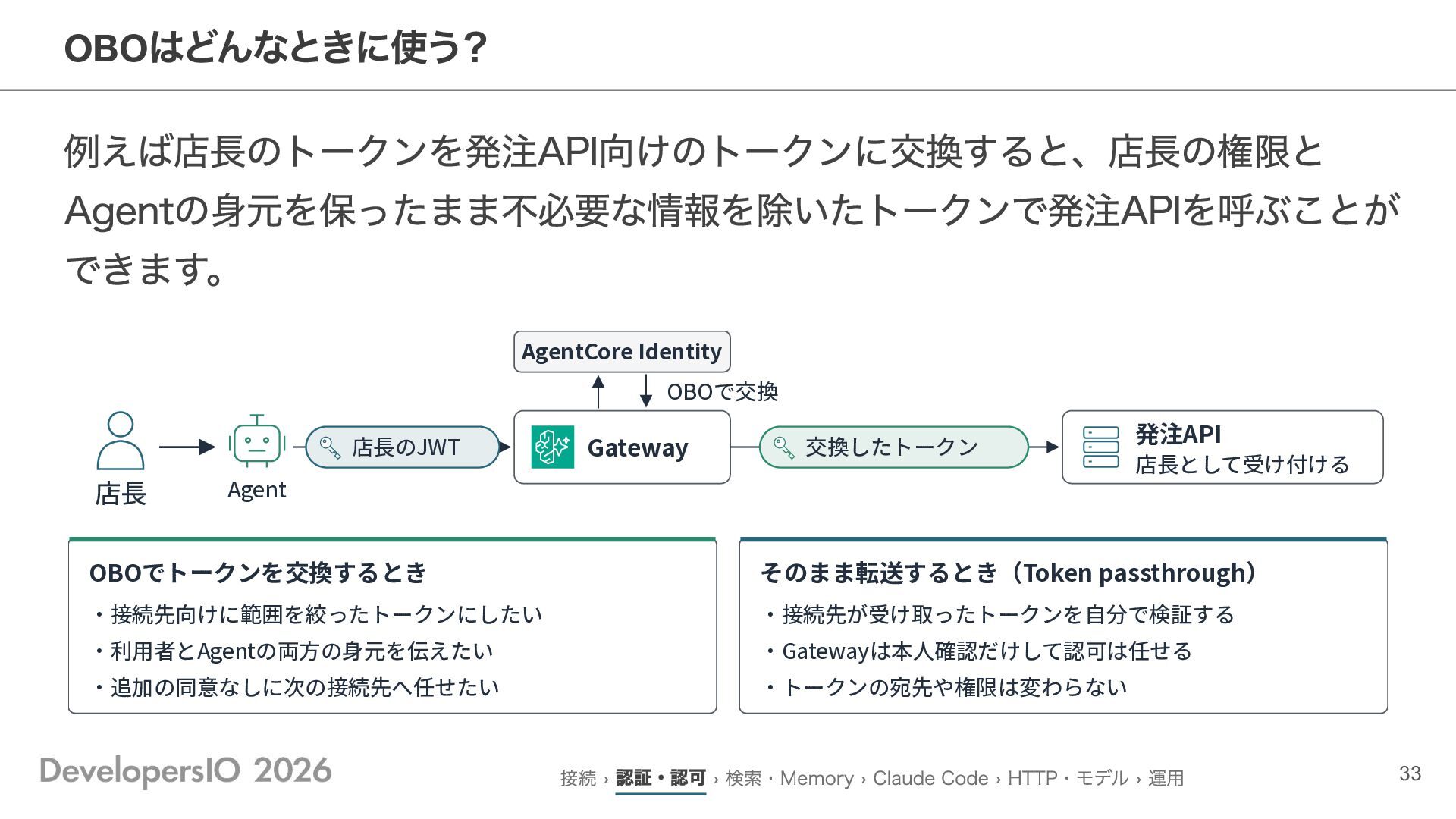Open the 検索・Memory breadcrumb section

click(789, 778)
